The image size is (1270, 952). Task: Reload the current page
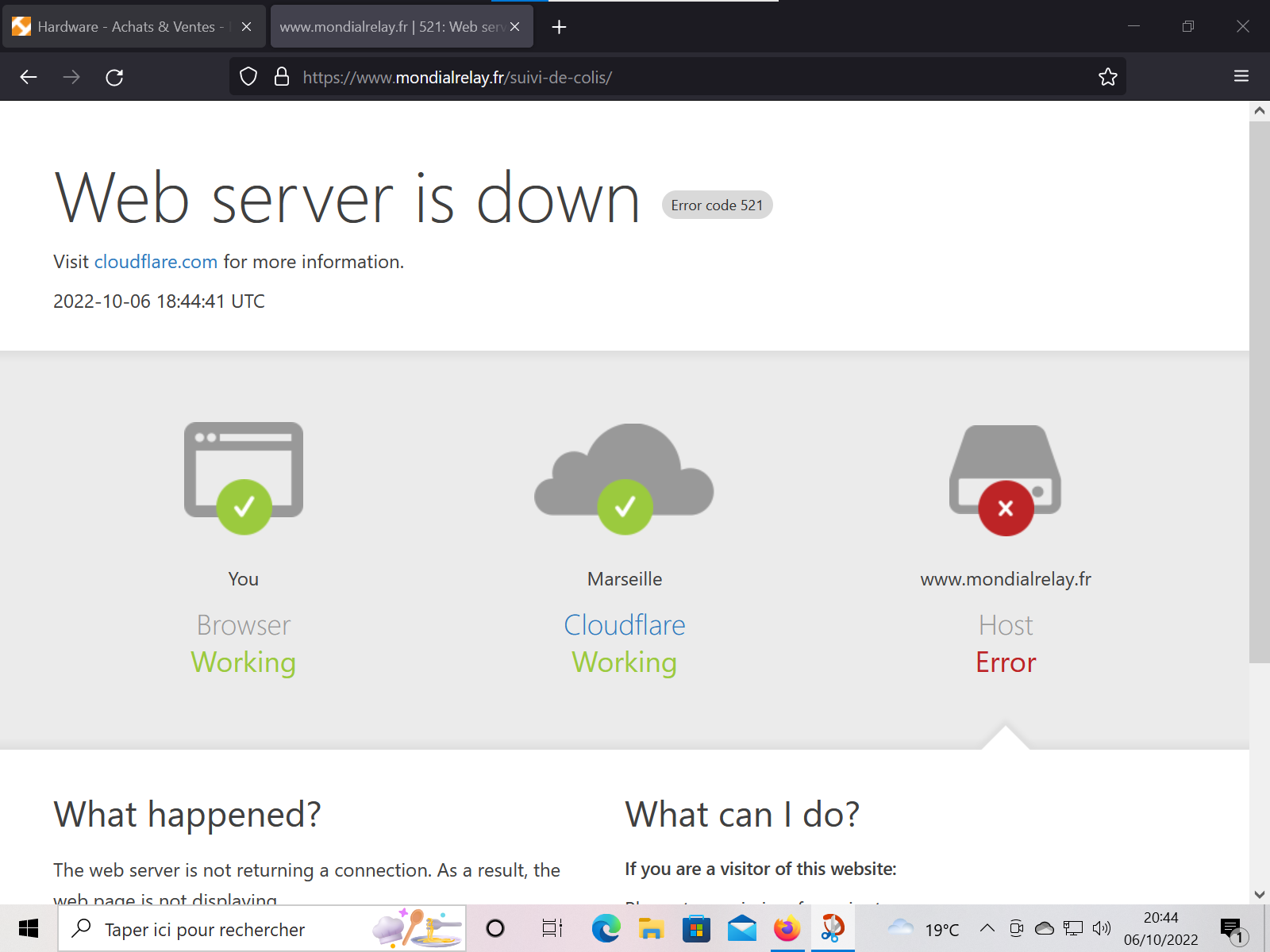click(x=114, y=77)
